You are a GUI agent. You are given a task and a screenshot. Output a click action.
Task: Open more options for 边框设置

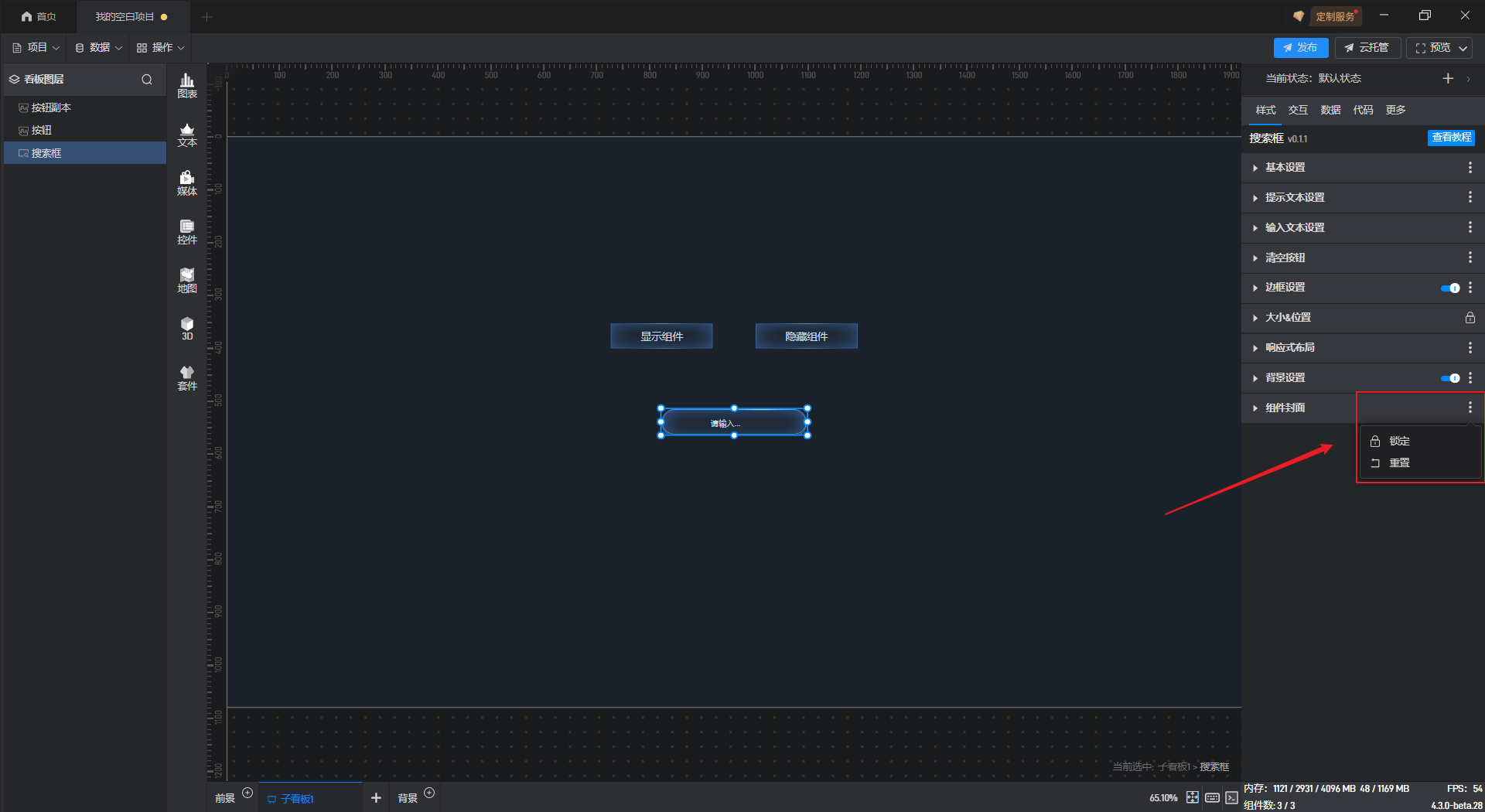(1470, 288)
